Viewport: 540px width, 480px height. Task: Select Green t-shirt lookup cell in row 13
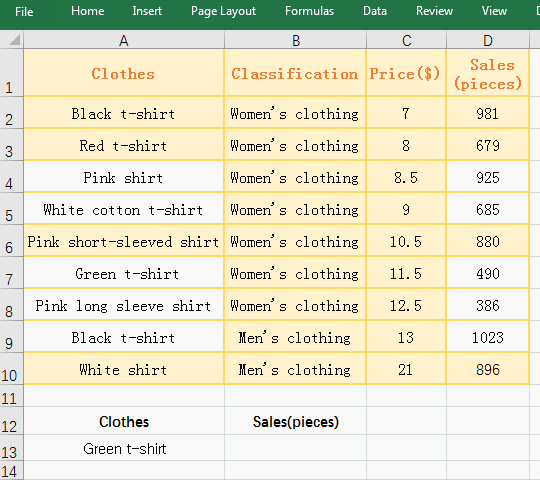pyautogui.click(x=124, y=448)
